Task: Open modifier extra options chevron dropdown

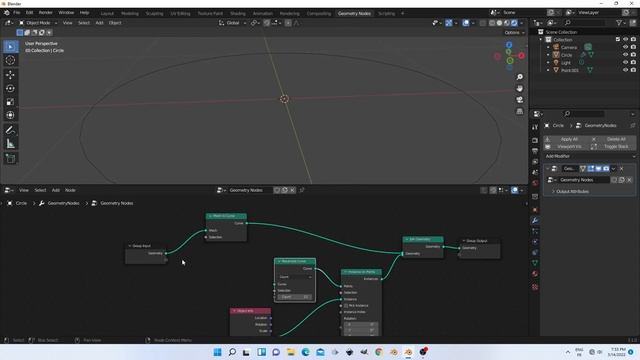Action: pos(613,169)
